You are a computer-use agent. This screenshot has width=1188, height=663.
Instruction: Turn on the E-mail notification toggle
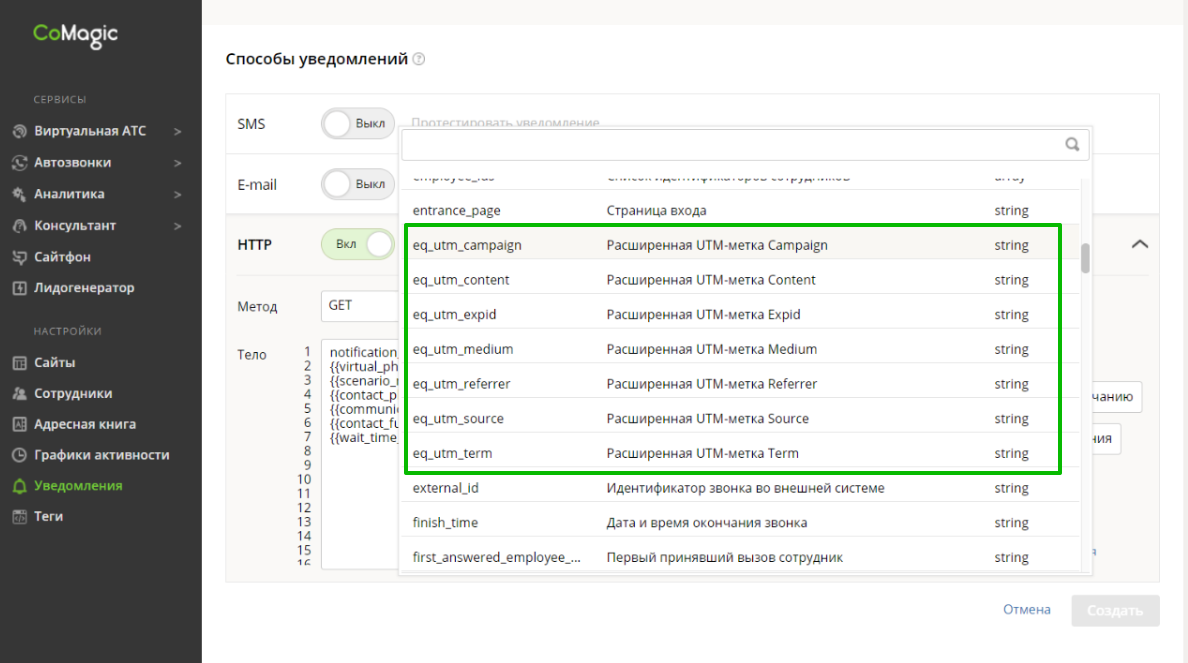pyautogui.click(x=358, y=185)
